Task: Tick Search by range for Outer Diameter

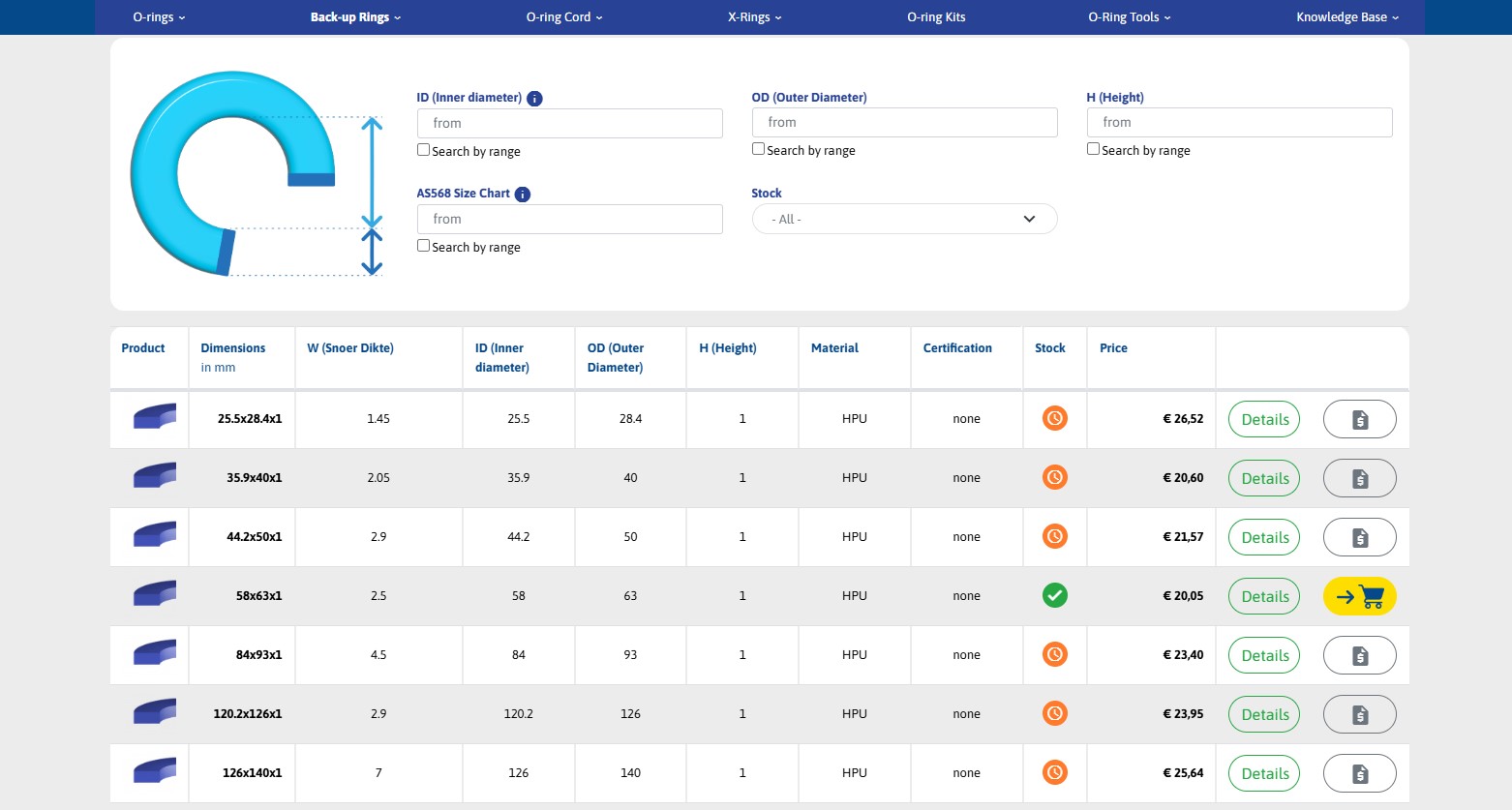Action: [758, 149]
